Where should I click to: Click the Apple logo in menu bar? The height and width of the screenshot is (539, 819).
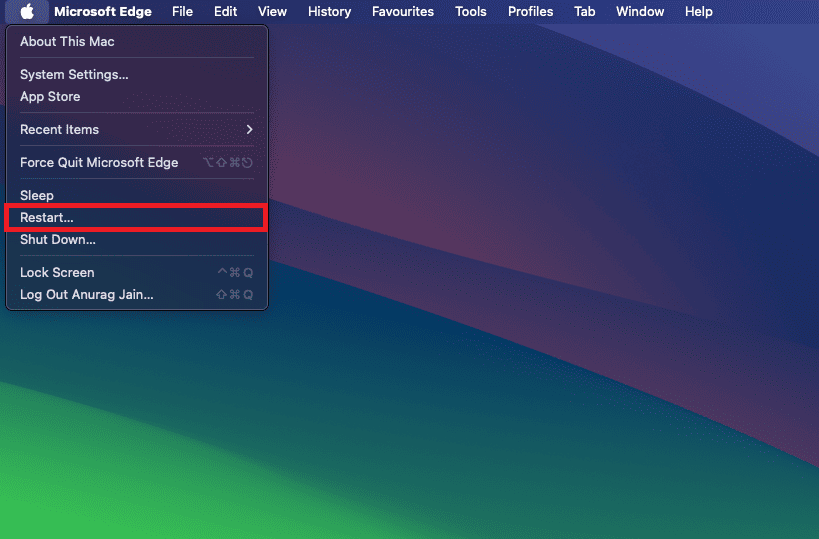click(x=27, y=12)
